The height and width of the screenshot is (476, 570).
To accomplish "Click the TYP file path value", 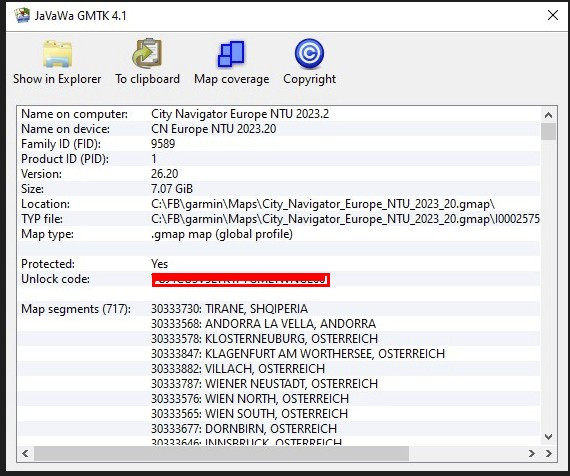I will (x=345, y=219).
